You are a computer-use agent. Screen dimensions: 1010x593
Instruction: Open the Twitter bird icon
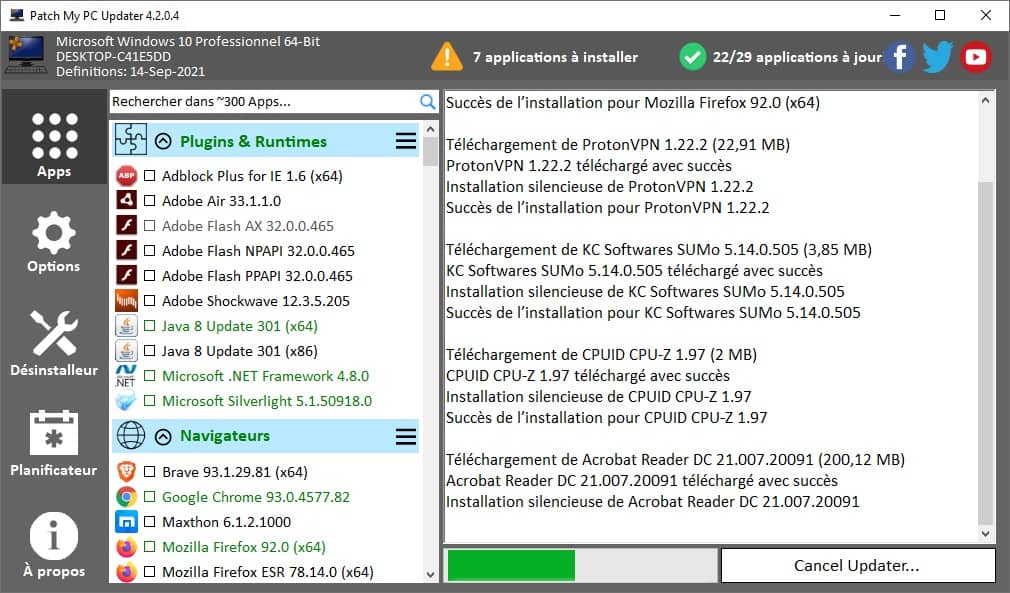pos(937,57)
